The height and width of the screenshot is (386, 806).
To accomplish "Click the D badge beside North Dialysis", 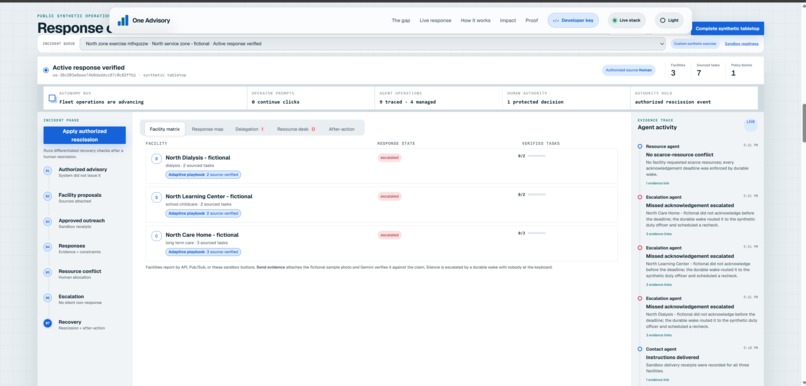I will click(156, 159).
